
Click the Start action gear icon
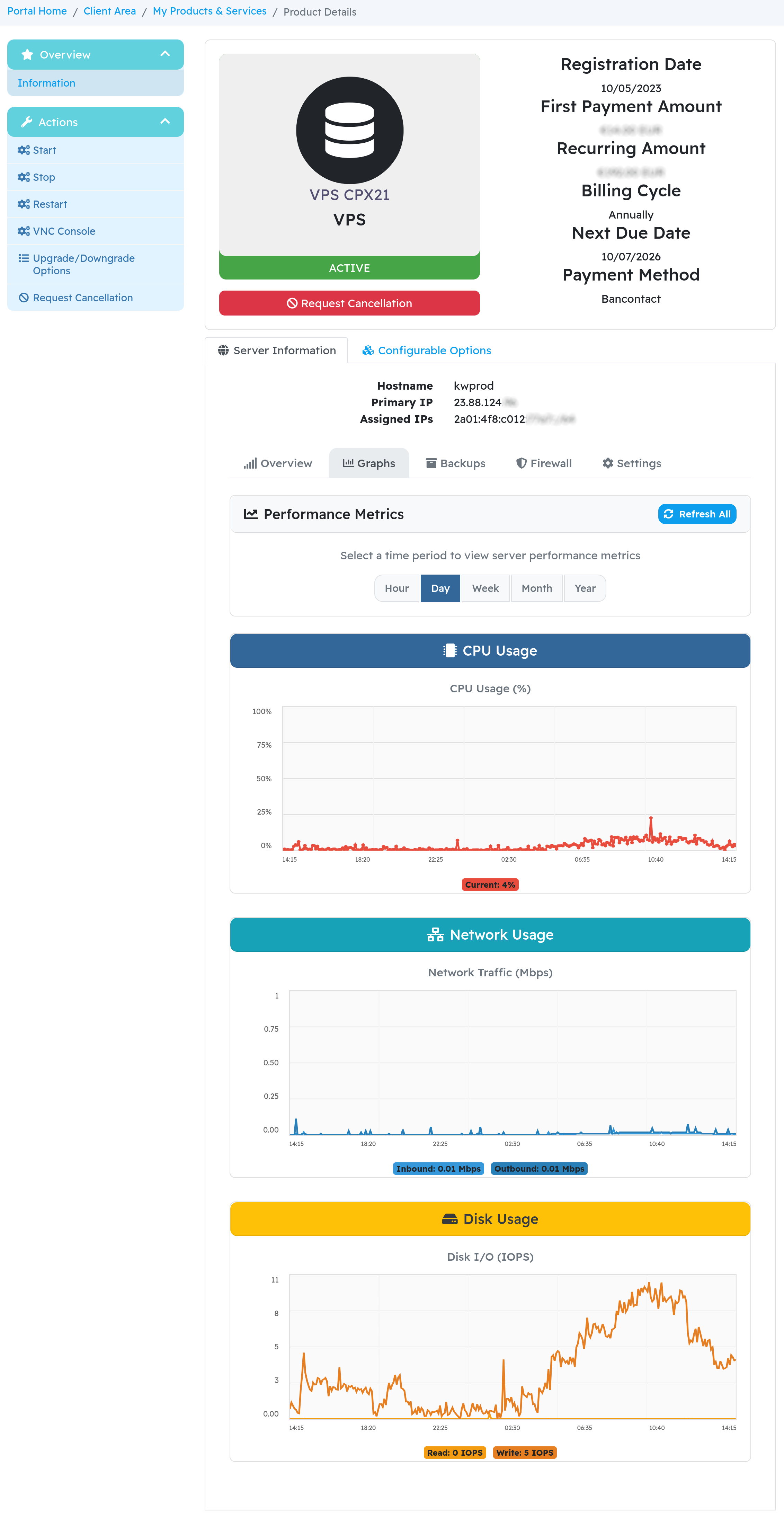point(24,150)
